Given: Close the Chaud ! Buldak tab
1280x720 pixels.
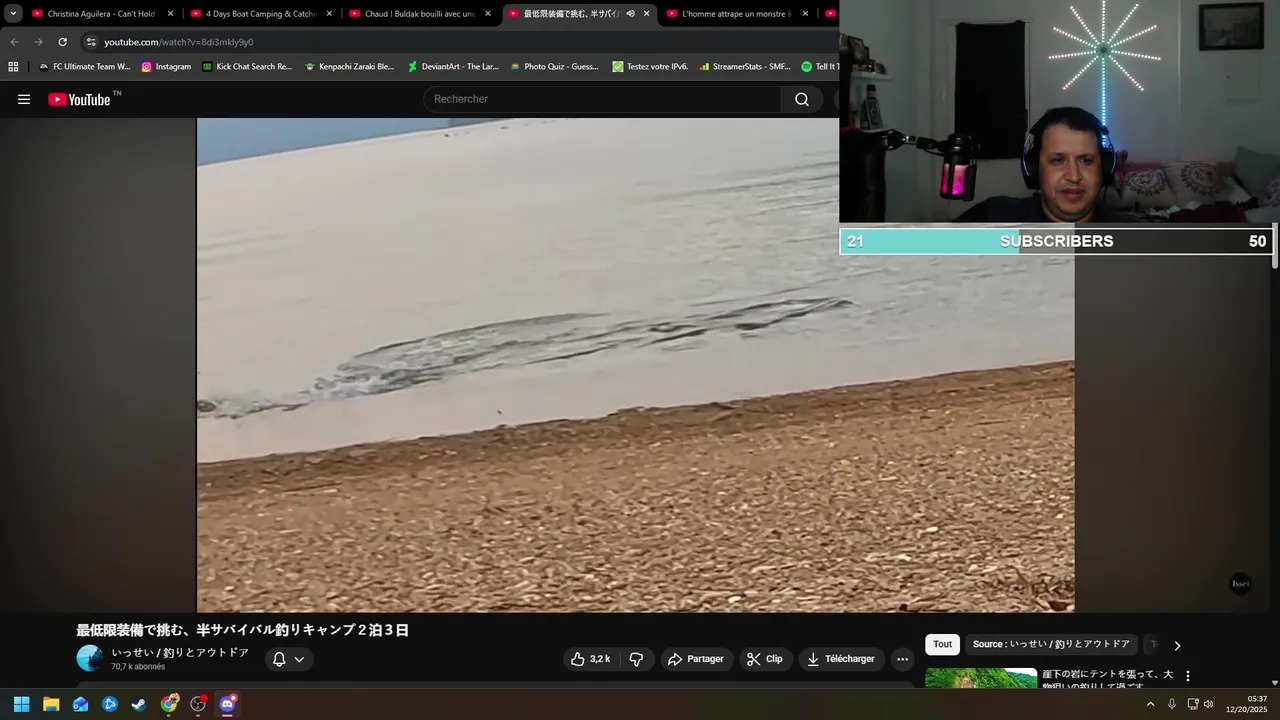Looking at the screenshot, I should click(488, 14).
